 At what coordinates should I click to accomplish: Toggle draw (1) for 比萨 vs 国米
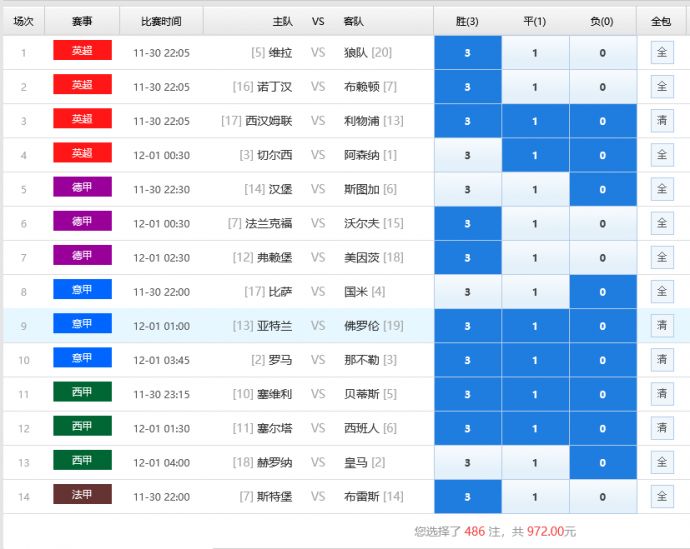535,292
